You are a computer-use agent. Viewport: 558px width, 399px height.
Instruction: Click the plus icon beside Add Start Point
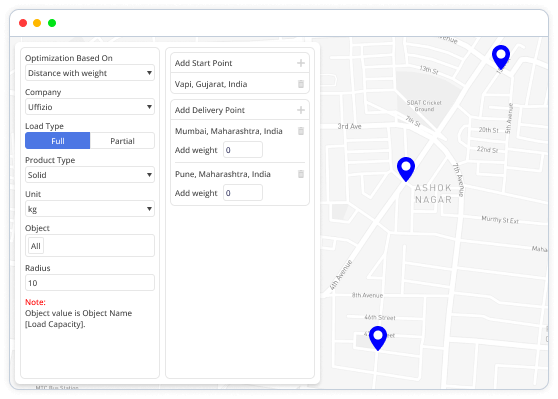click(x=301, y=63)
